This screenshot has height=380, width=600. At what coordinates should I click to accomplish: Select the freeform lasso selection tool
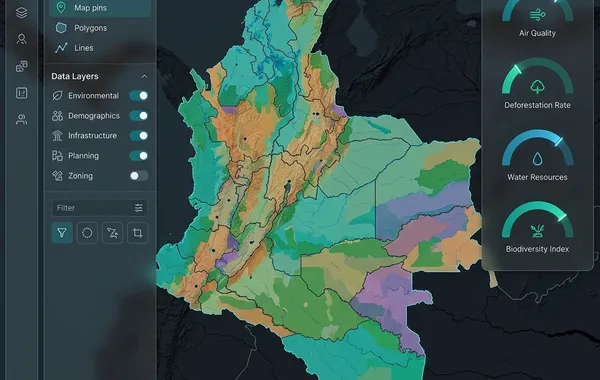coord(112,233)
